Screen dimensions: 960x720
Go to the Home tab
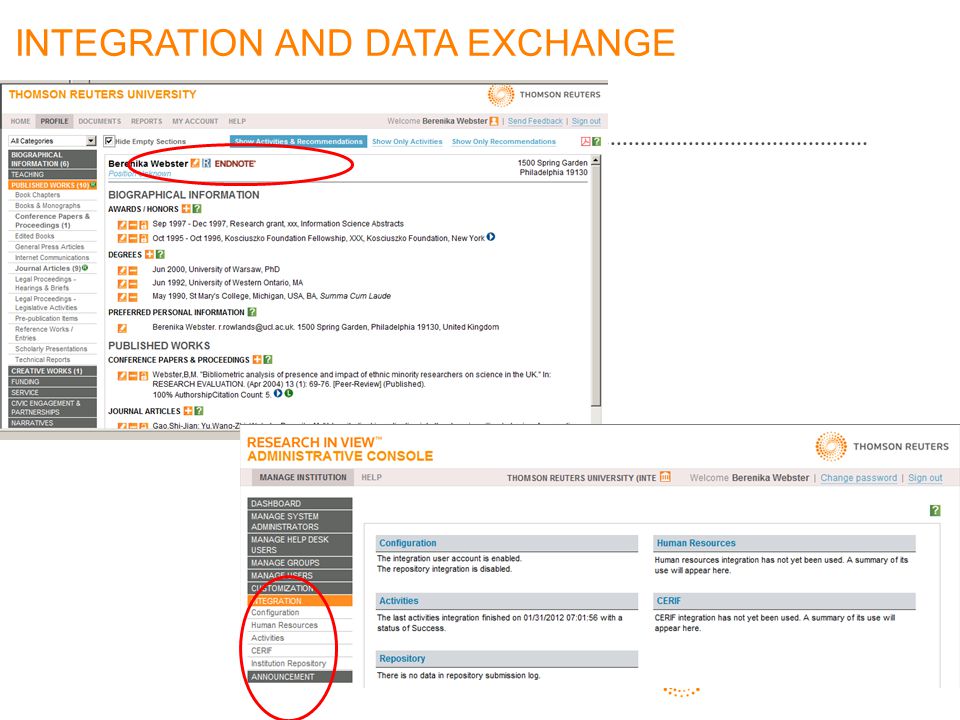click(x=20, y=121)
